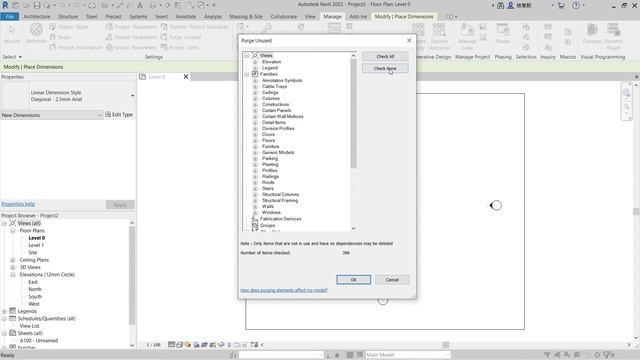
Task: Click the Revit application logo button
Action: pos(5,5)
